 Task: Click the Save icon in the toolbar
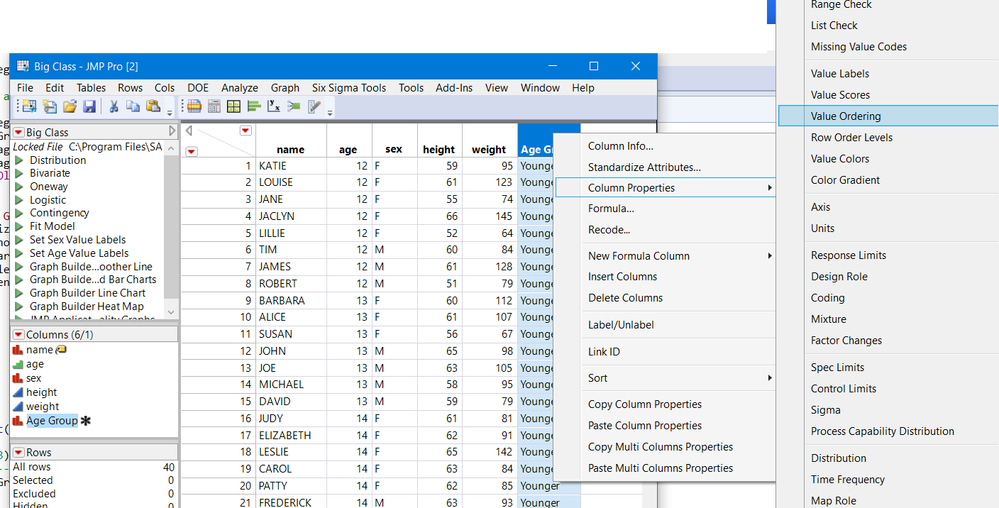(89, 107)
